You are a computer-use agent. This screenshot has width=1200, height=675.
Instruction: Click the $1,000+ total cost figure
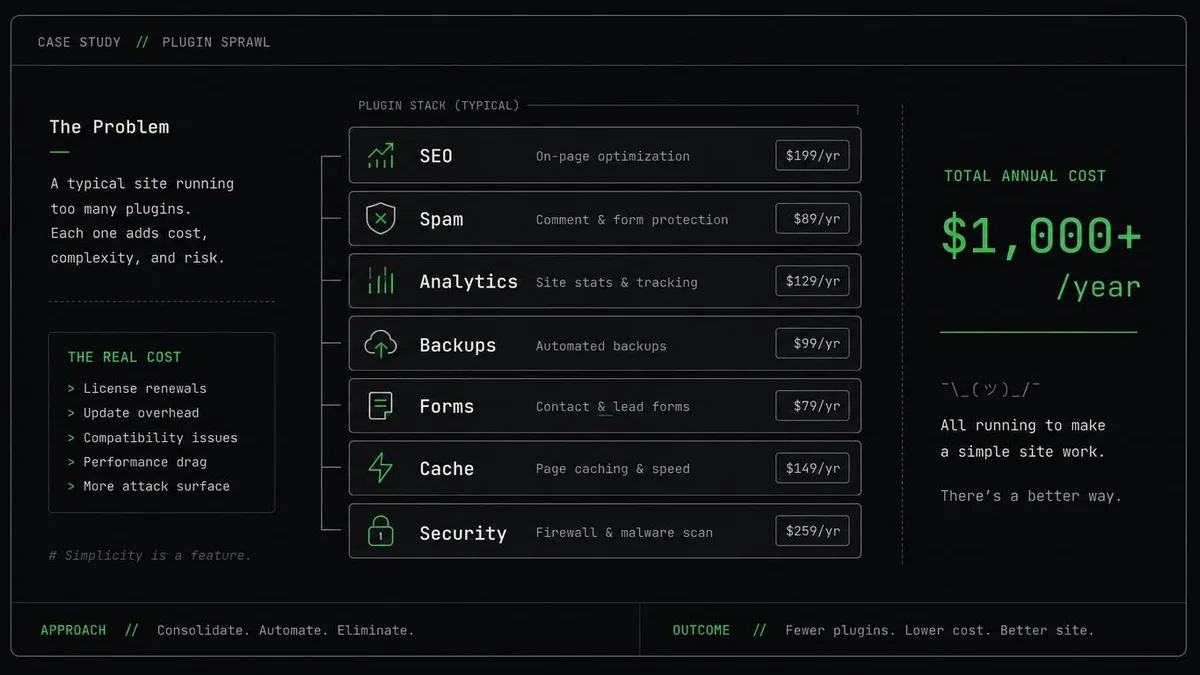coord(1041,236)
